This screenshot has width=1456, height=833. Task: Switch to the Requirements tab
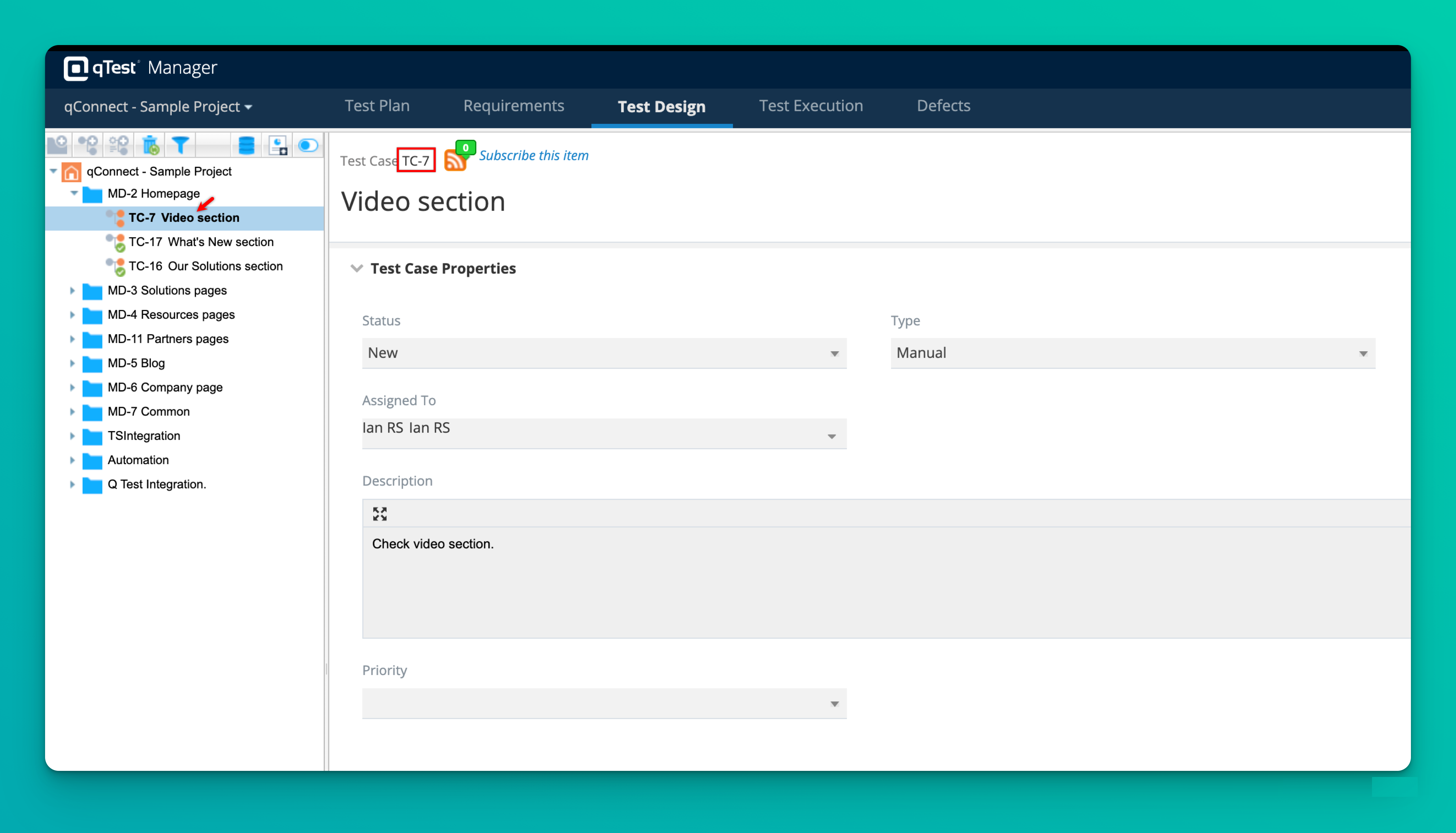[x=513, y=106]
